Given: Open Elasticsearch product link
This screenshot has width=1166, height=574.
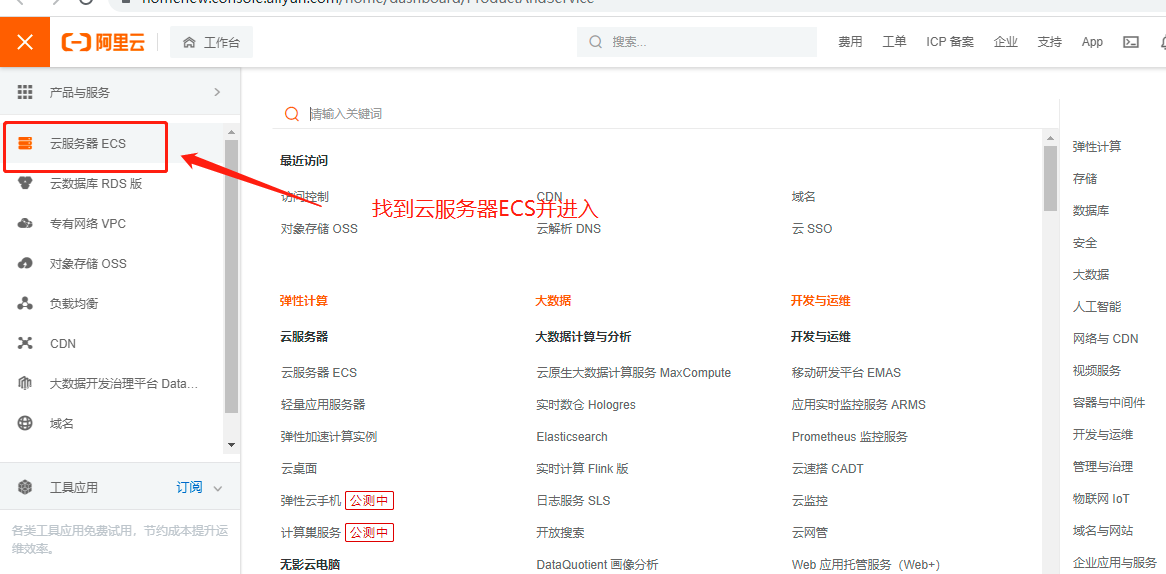Looking at the screenshot, I should [572, 436].
